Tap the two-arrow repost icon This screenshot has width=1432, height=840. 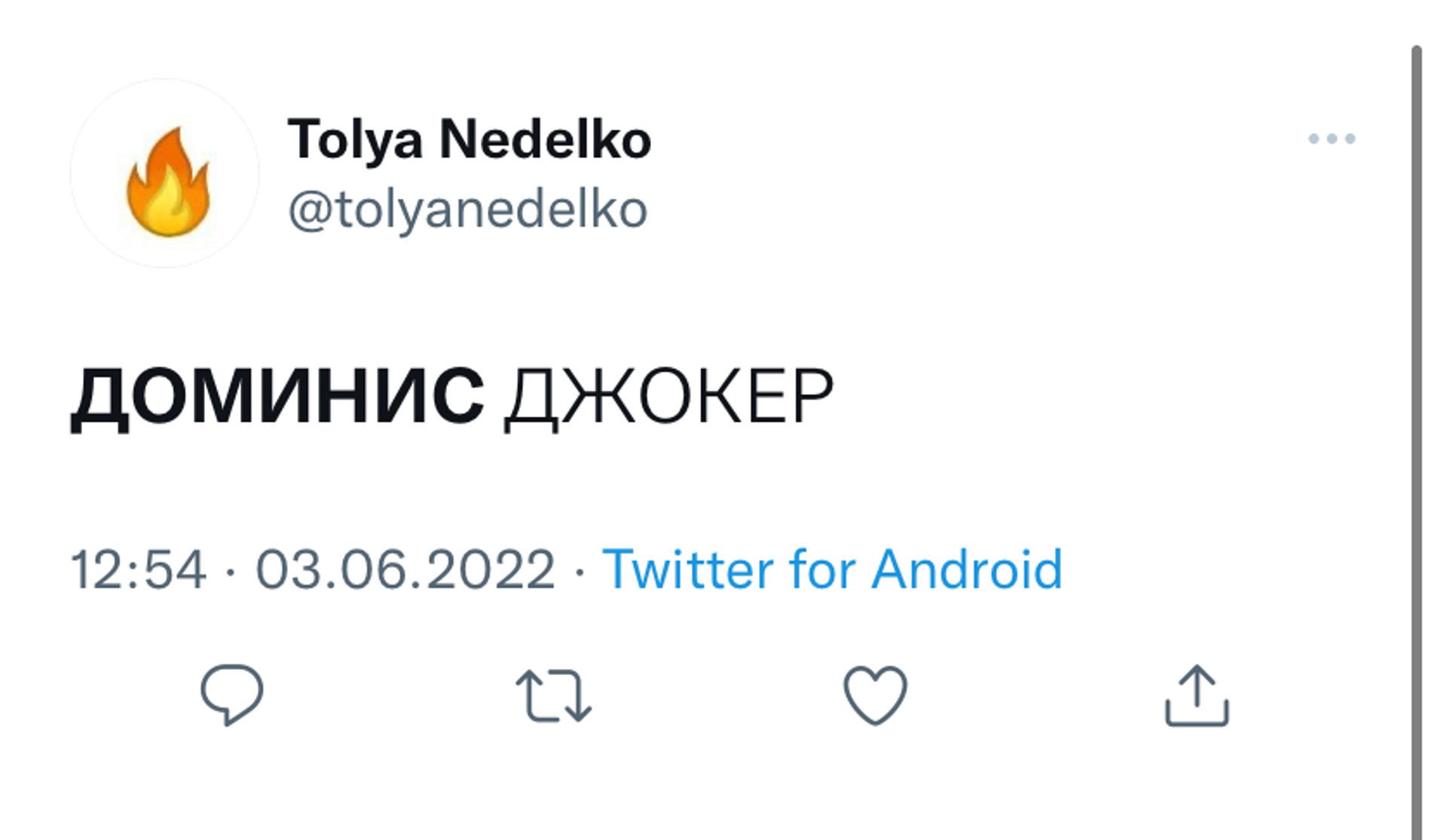pyautogui.click(x=553, y=695)
